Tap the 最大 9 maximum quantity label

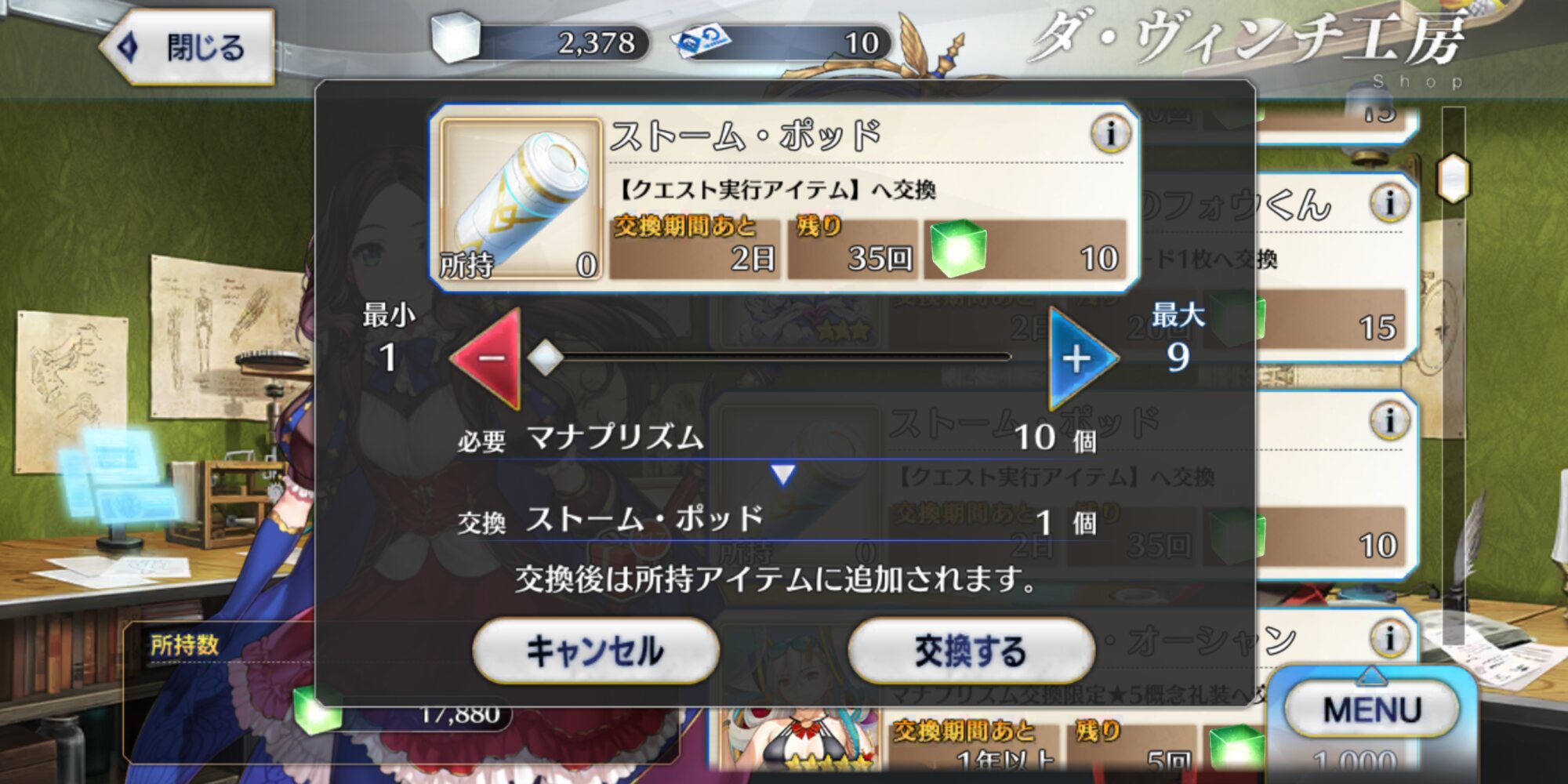point(1178,338)
